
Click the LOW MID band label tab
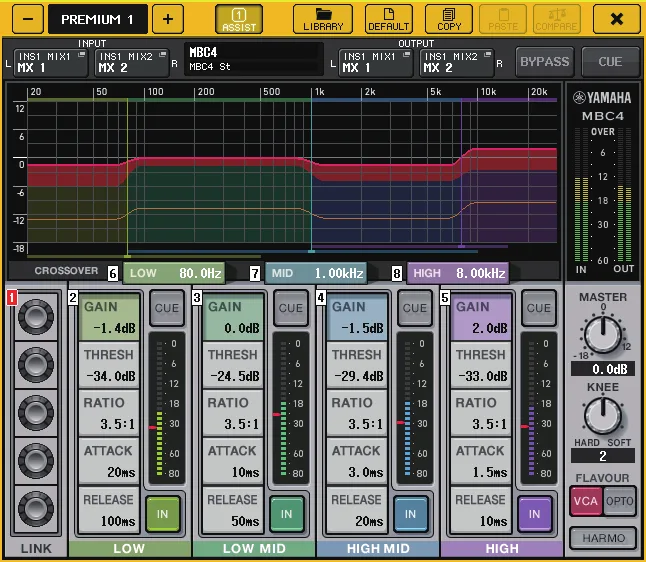(x=254, y=548)
